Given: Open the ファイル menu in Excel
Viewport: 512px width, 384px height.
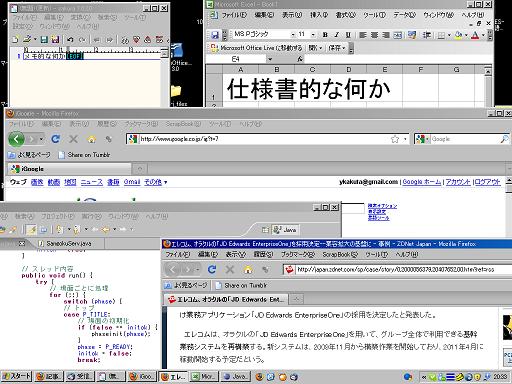Looking at the screenshot, I should pos(234,15).
